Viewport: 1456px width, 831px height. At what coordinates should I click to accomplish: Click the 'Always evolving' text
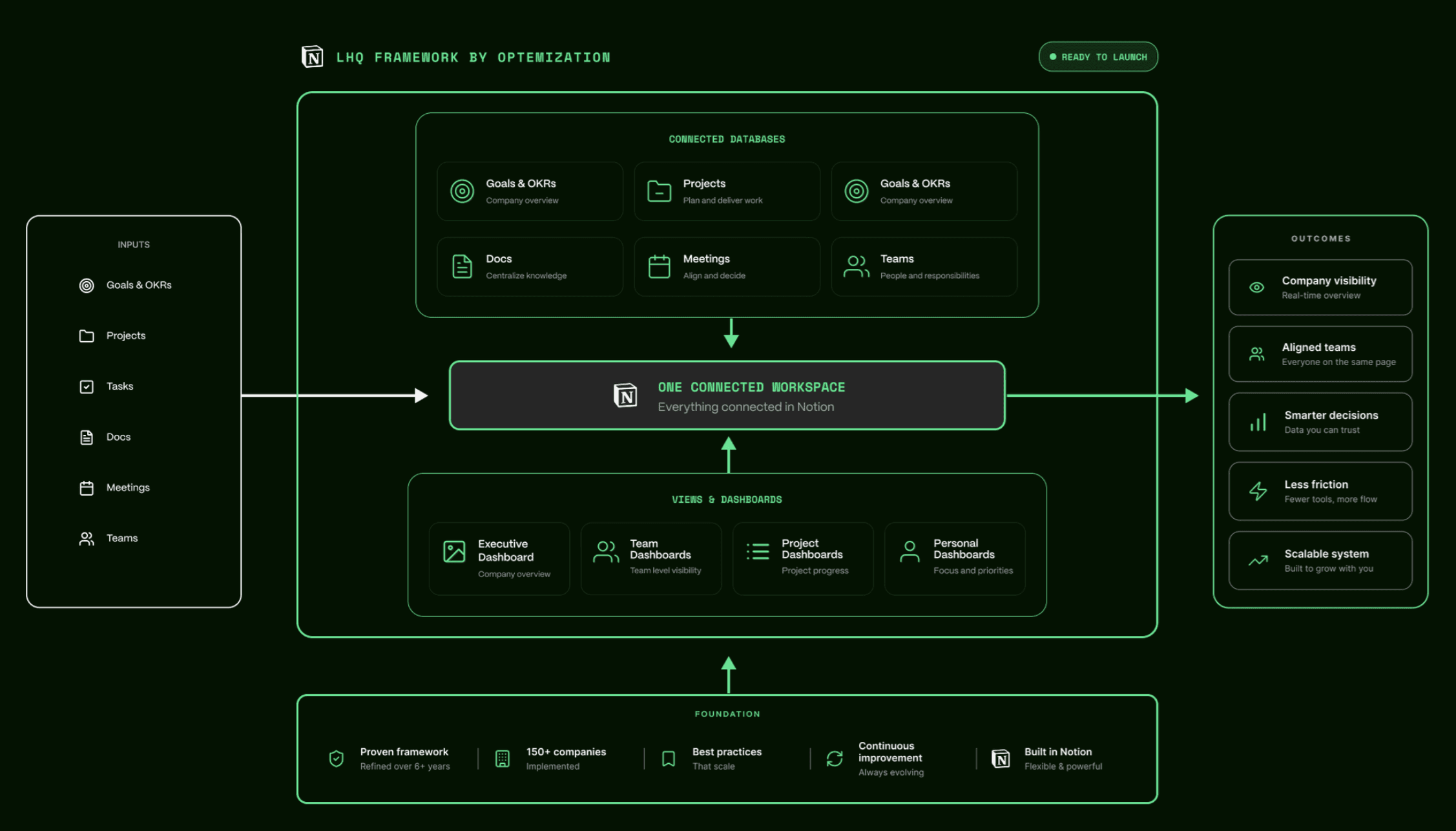coord(891,773)
